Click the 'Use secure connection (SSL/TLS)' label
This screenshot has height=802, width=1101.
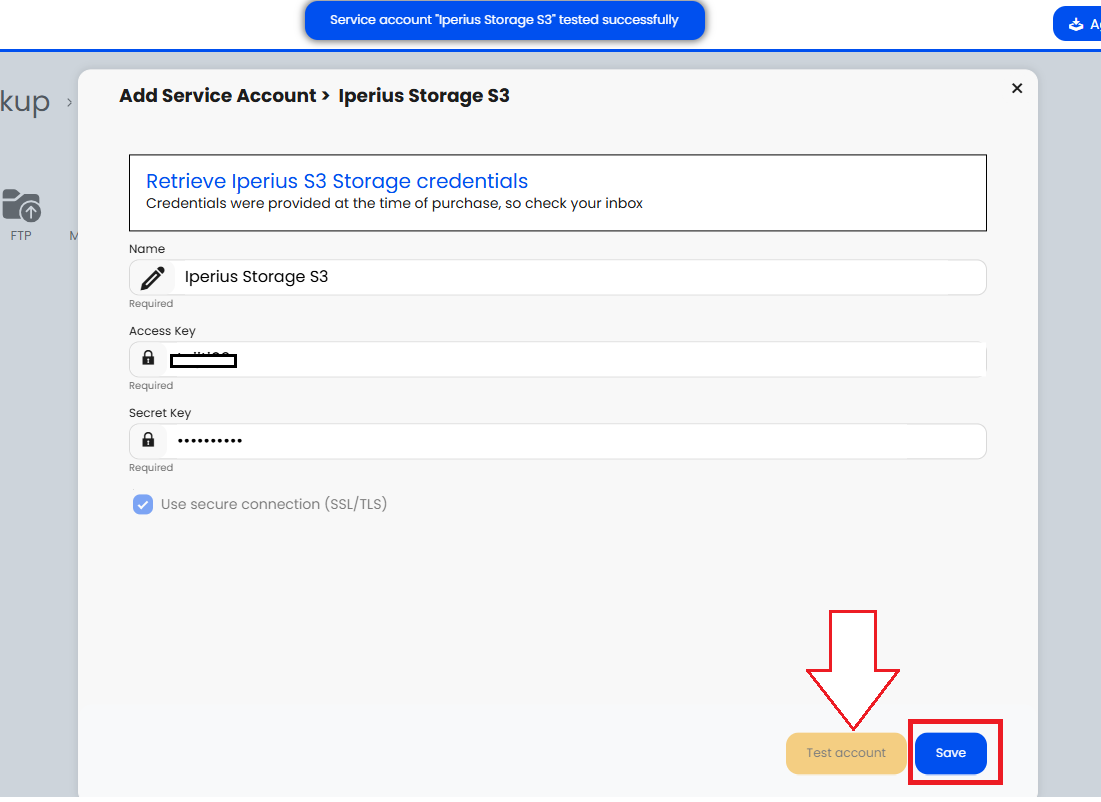pos(274,504)
